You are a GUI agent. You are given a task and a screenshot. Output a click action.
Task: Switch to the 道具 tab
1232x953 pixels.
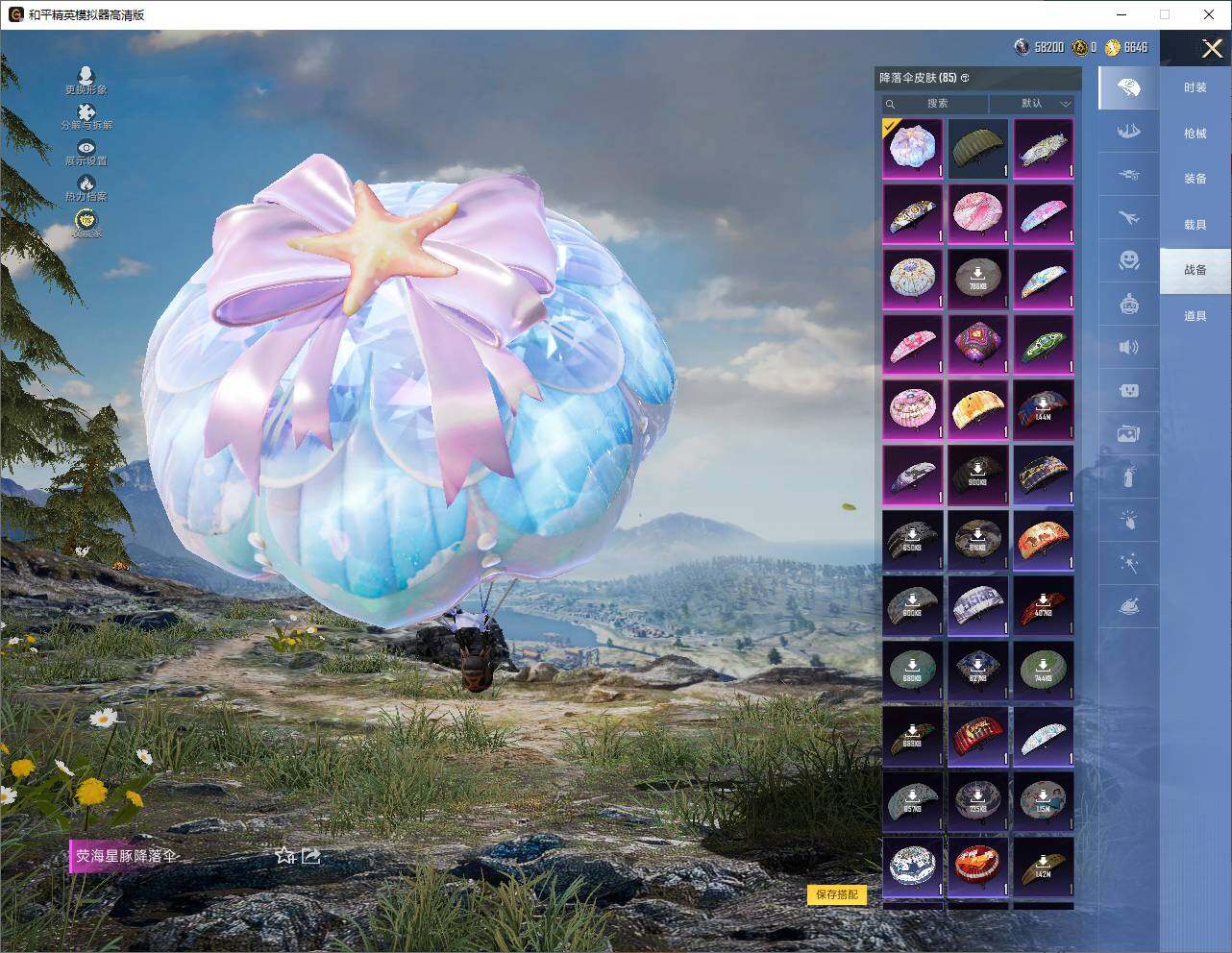pos(1195,316)
